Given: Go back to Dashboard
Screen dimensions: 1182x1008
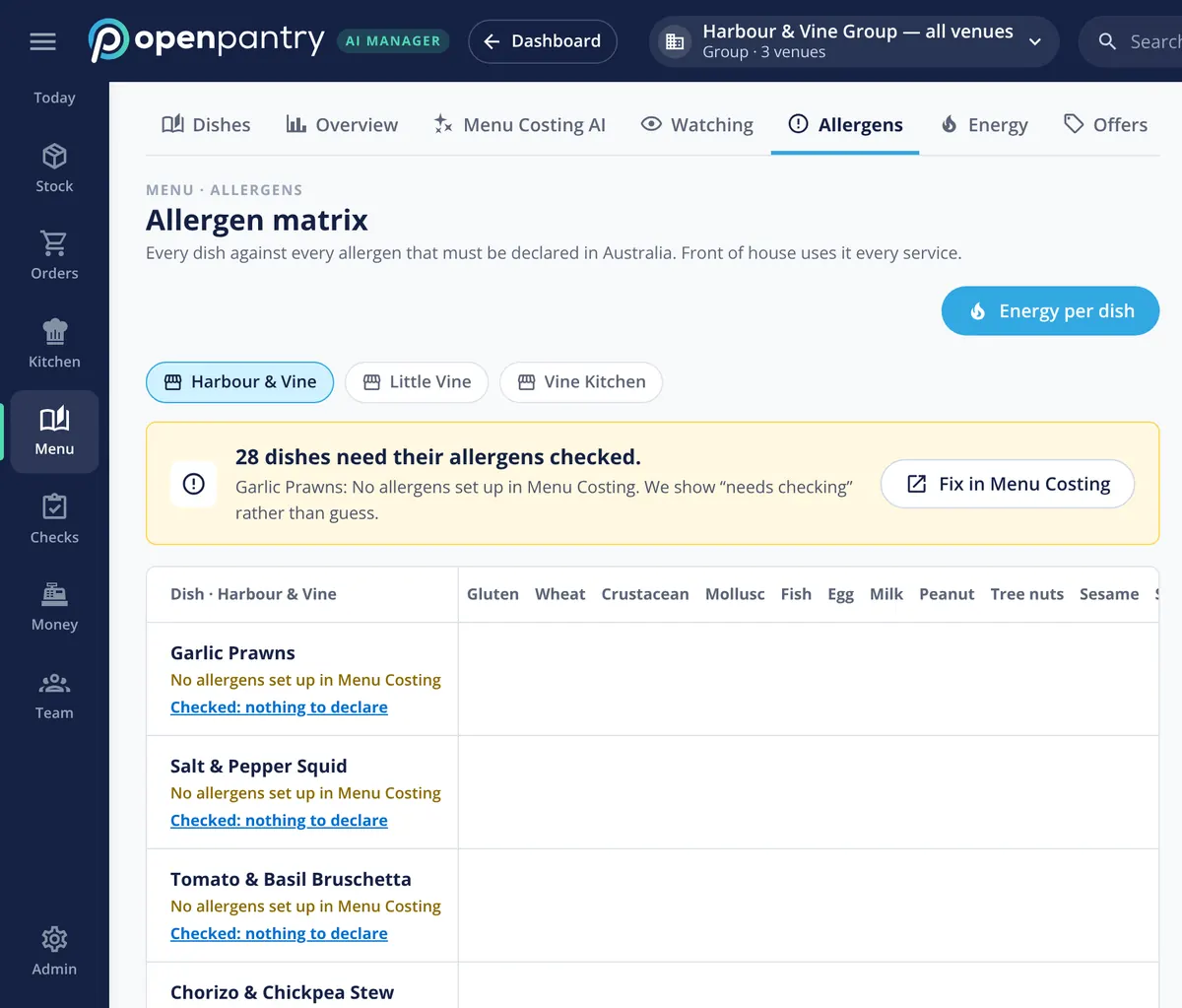Looking at the screenshot, I should 543,41.
